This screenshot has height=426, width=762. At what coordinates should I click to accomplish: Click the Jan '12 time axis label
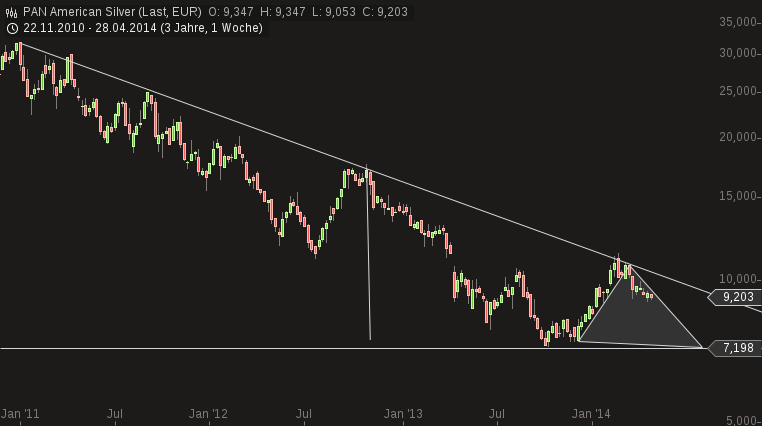[208, 414]
